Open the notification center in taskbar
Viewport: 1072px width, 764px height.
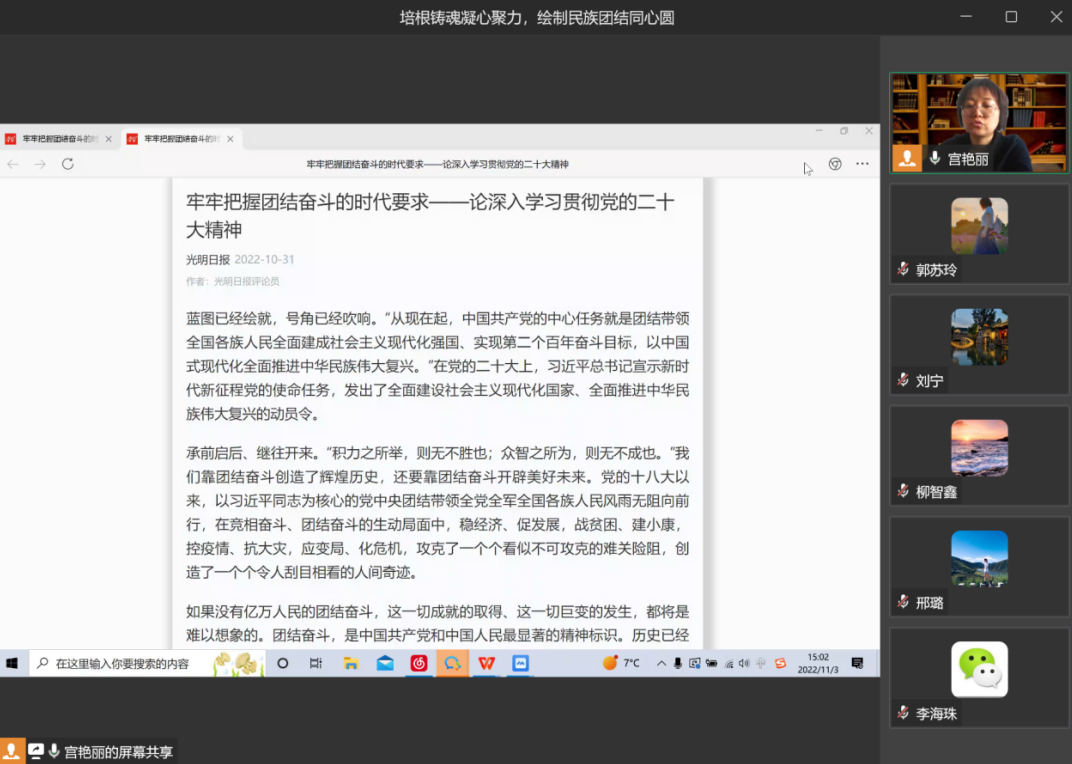pos(857,663)
